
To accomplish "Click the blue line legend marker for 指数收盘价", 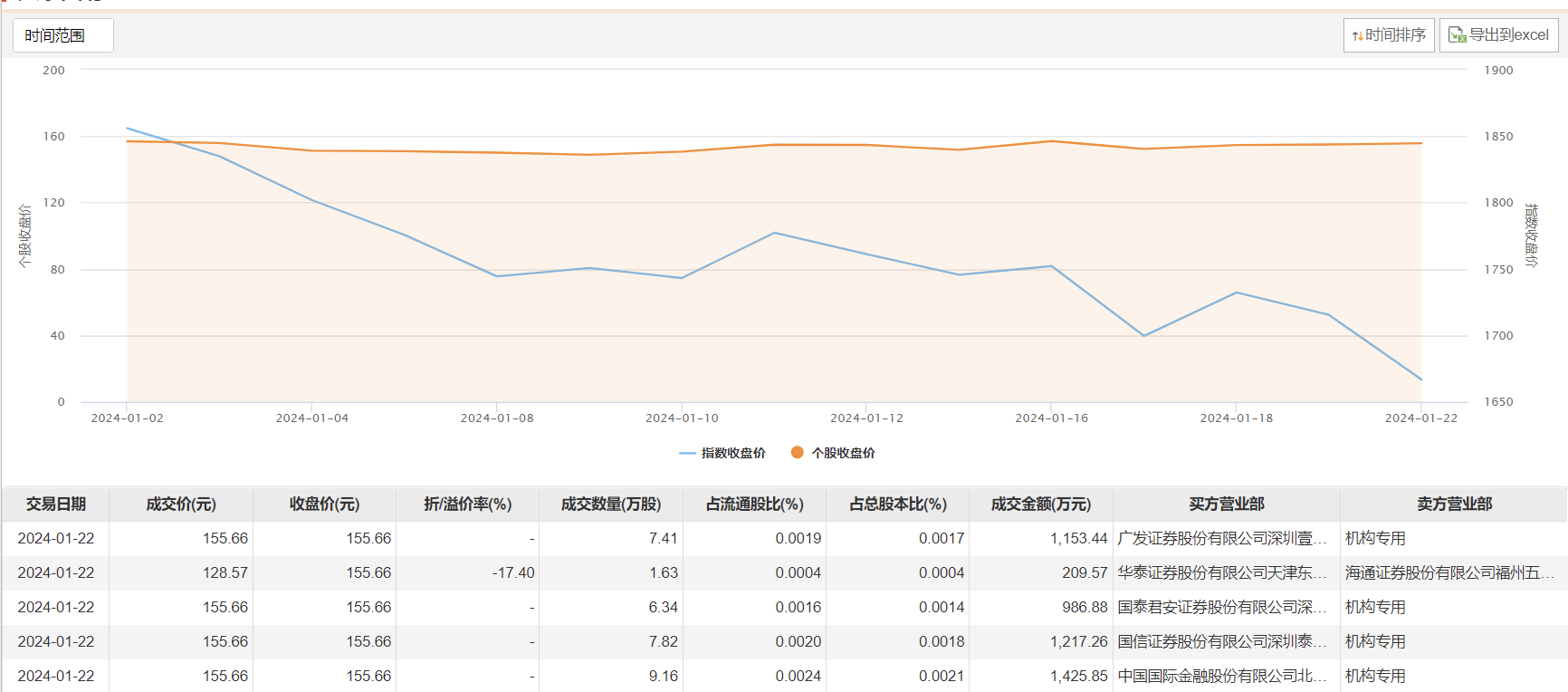I will (687, 453).
